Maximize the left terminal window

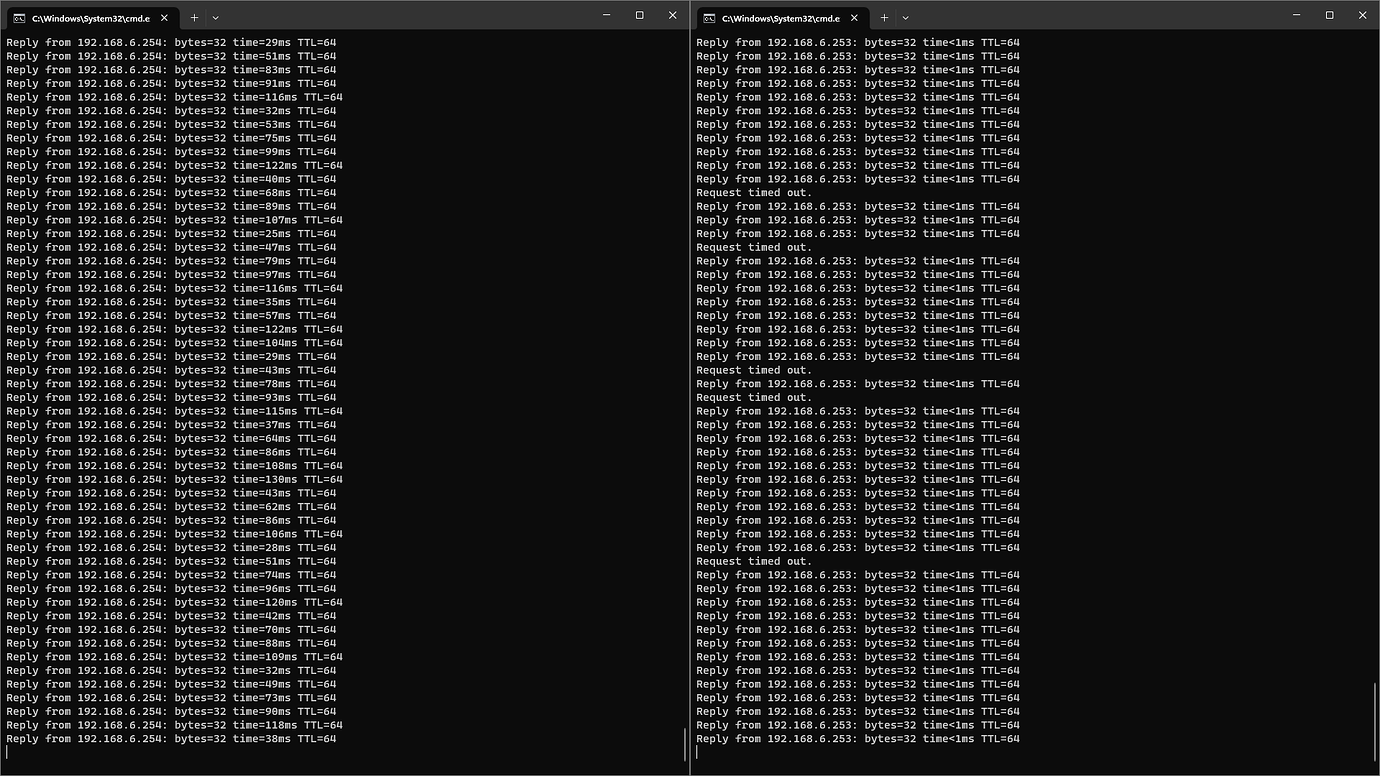pyautogui.click(x=638, y=15)
